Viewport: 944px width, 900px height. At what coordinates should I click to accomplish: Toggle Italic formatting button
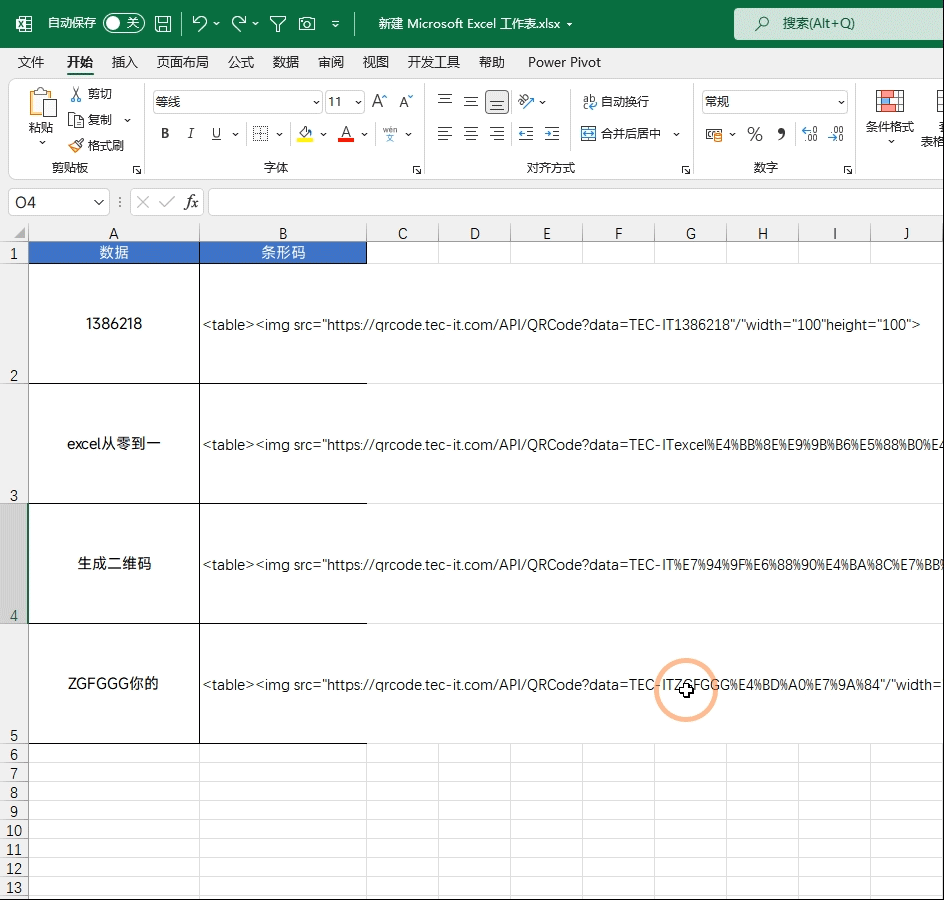190,134
